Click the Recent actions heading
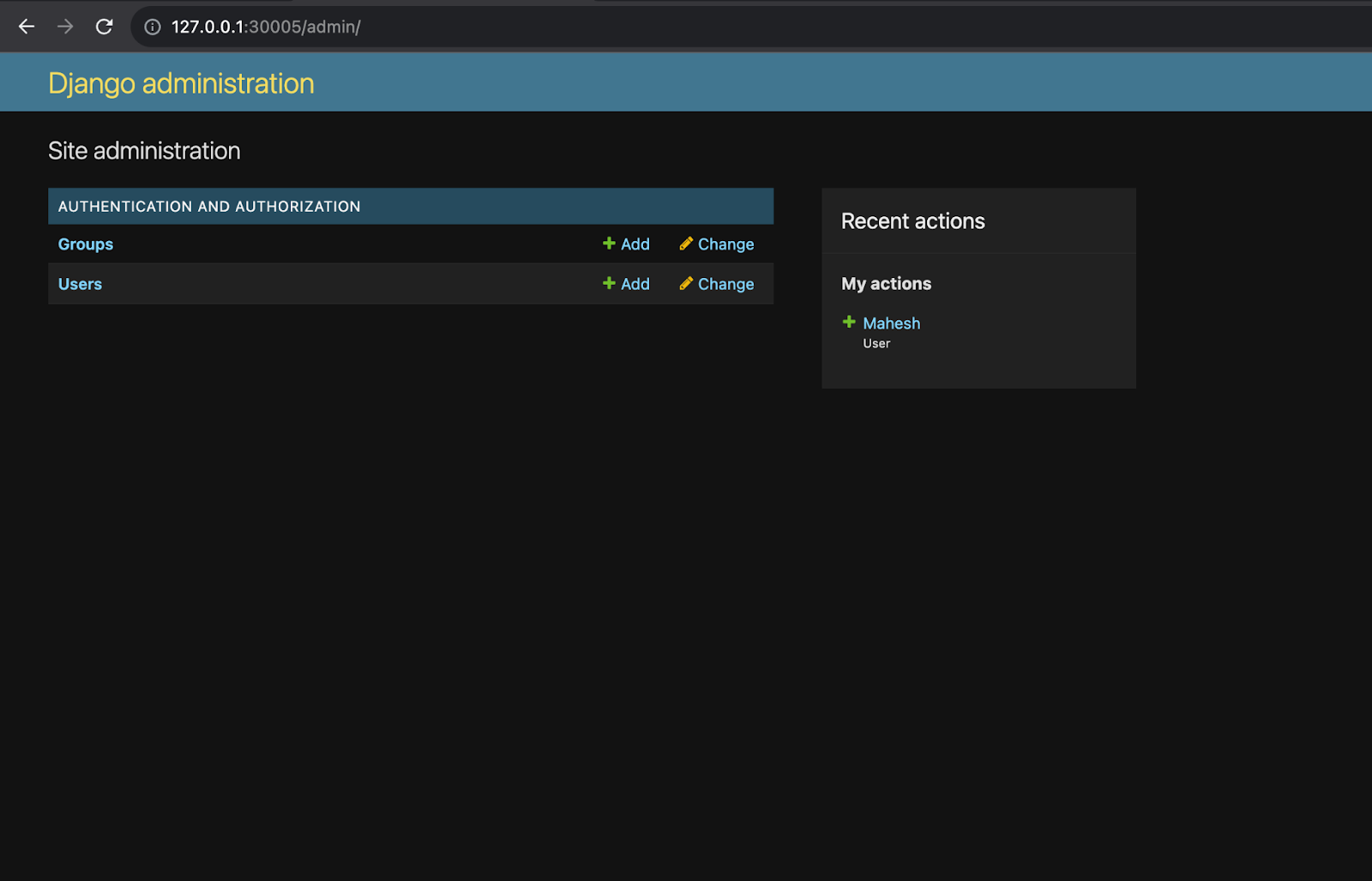Viewport: 1372px width, 881px height. coord(912,221)
